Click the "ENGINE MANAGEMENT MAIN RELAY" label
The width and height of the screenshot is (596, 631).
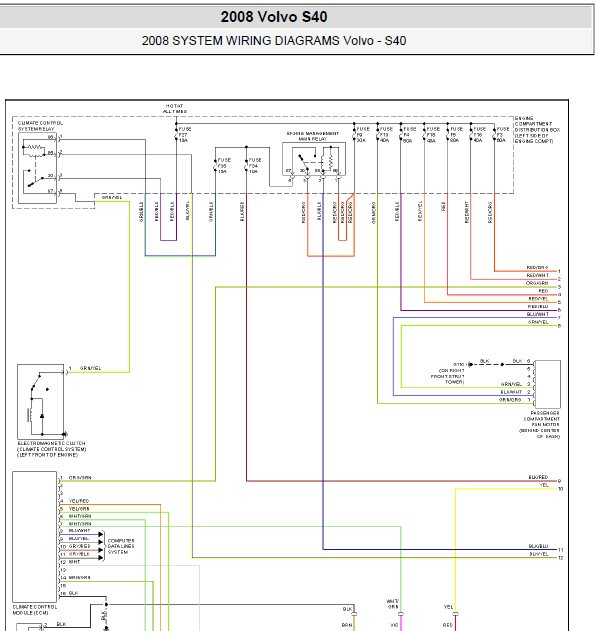pyautogui.click(x=313, y=136)
